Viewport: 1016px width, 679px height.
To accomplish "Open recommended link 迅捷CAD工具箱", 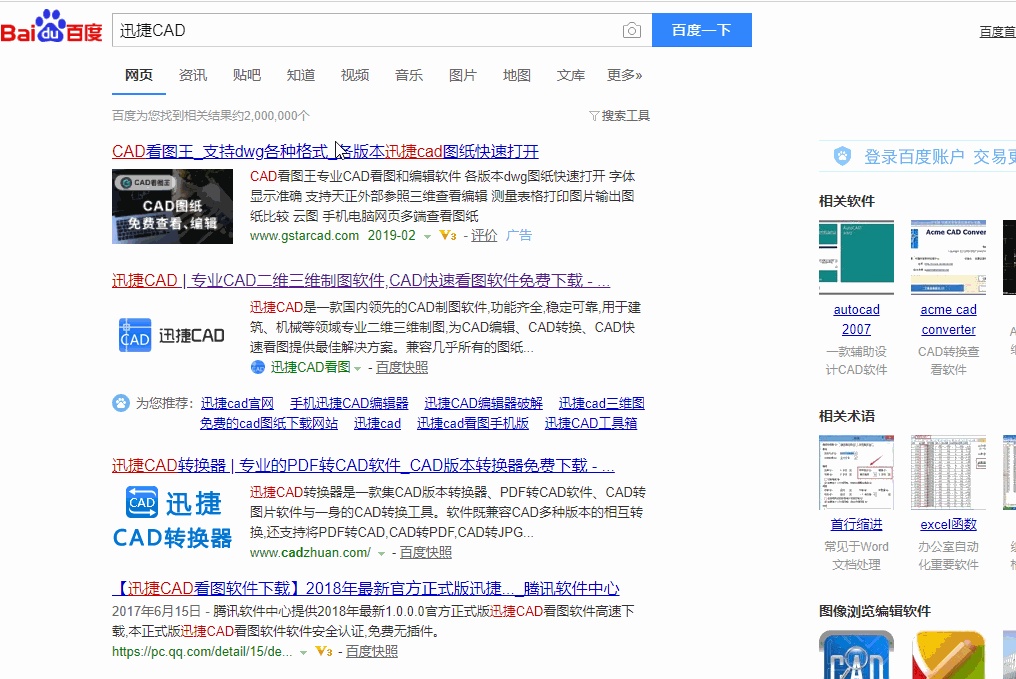I will coord(591,423).
